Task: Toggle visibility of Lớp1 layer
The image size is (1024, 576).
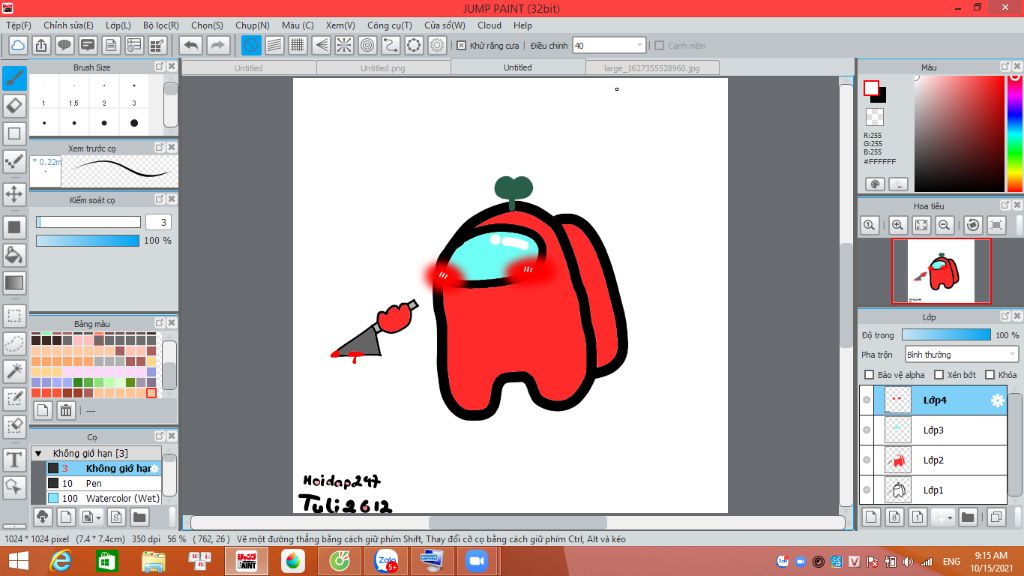Action: pyautogui.click(x=867, y=490)
